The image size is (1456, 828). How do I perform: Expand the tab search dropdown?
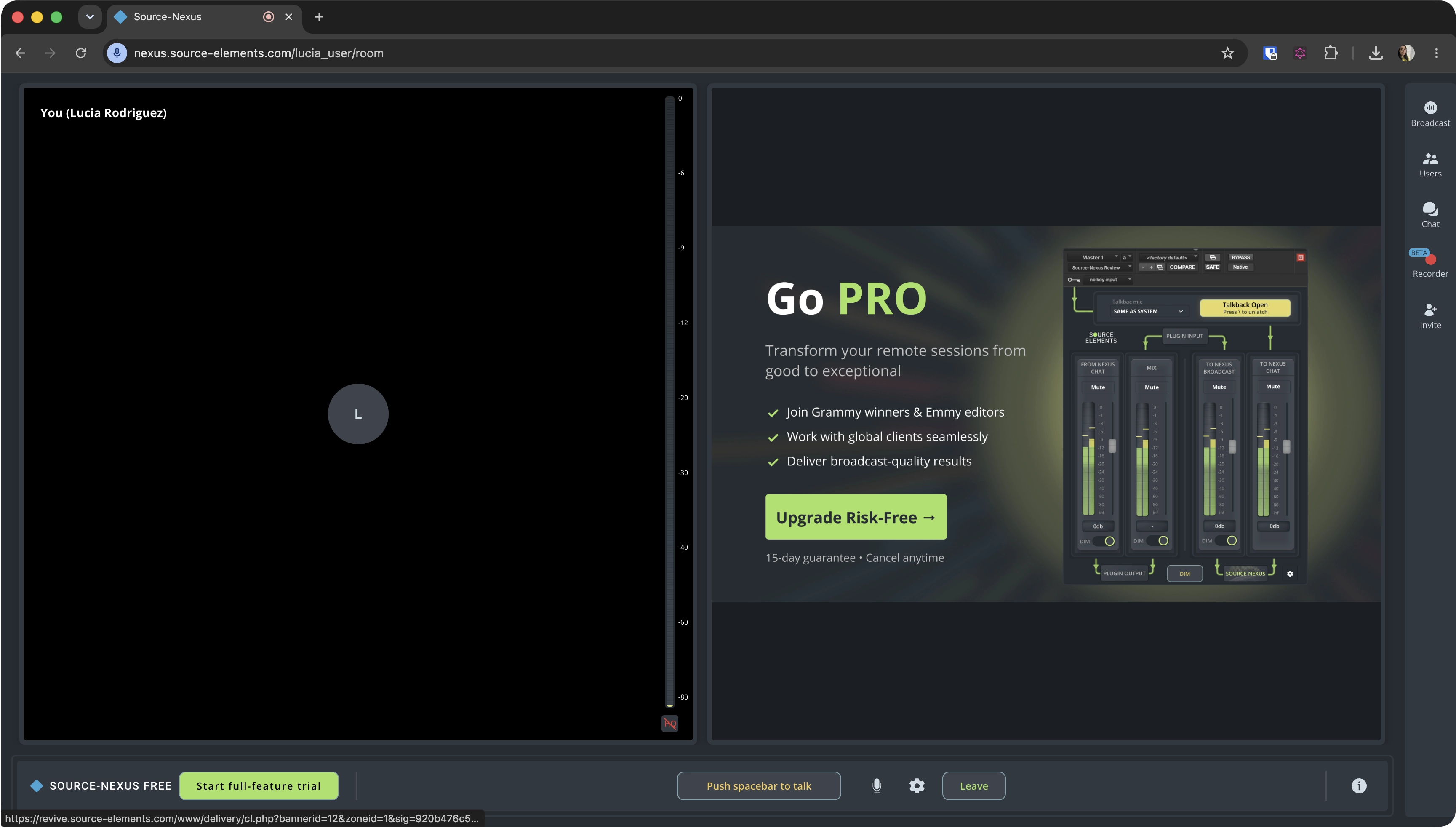pos(90,16)
